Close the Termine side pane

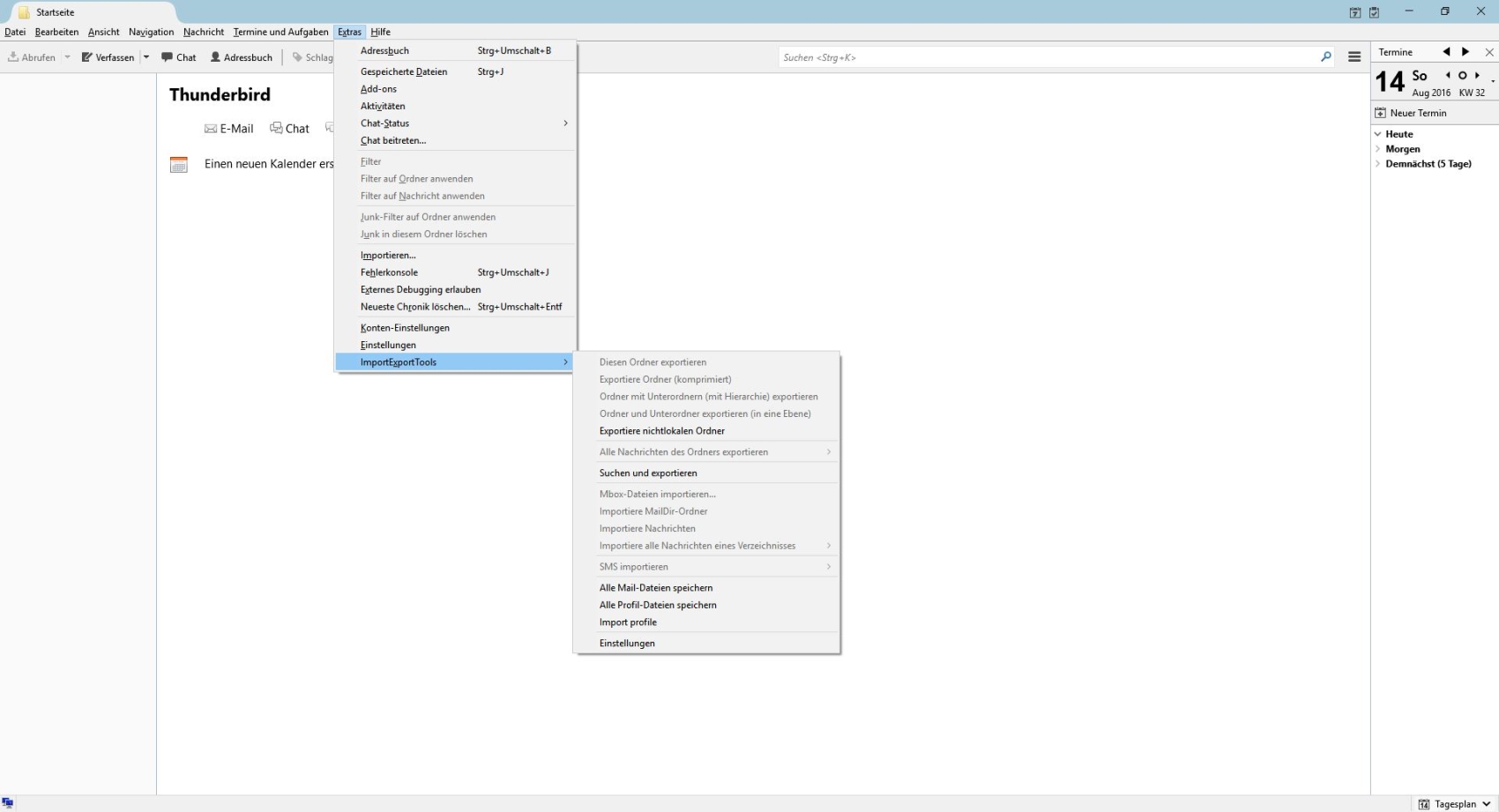pos(1489,52)
